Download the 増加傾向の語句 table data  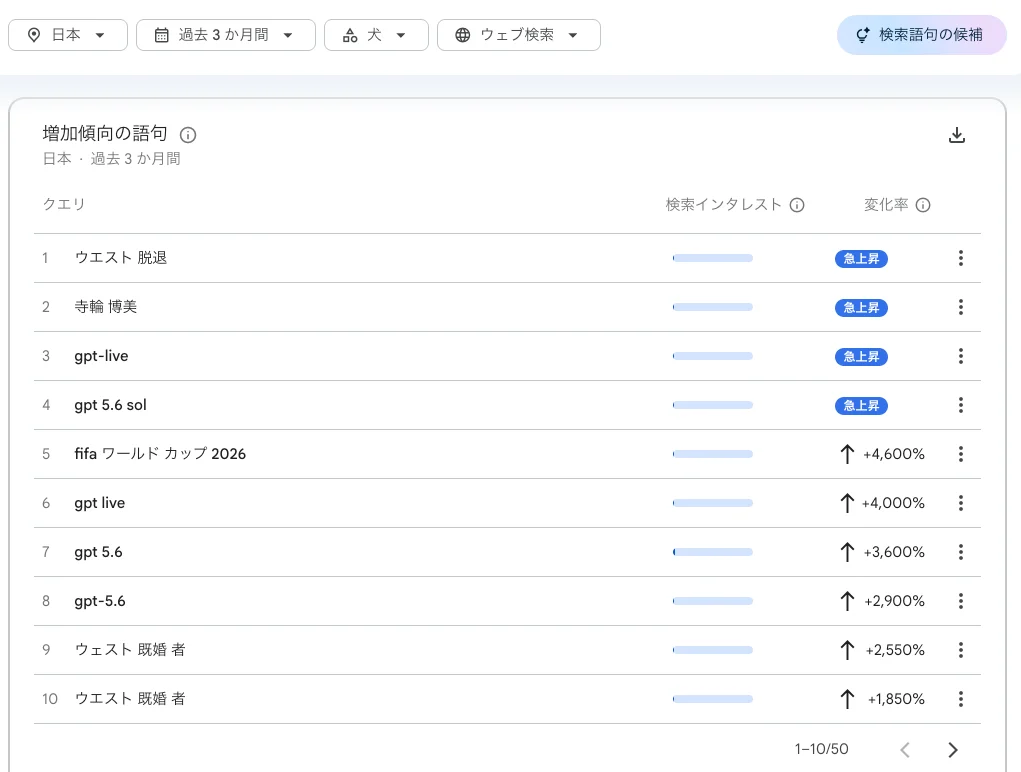pos(957,135)
